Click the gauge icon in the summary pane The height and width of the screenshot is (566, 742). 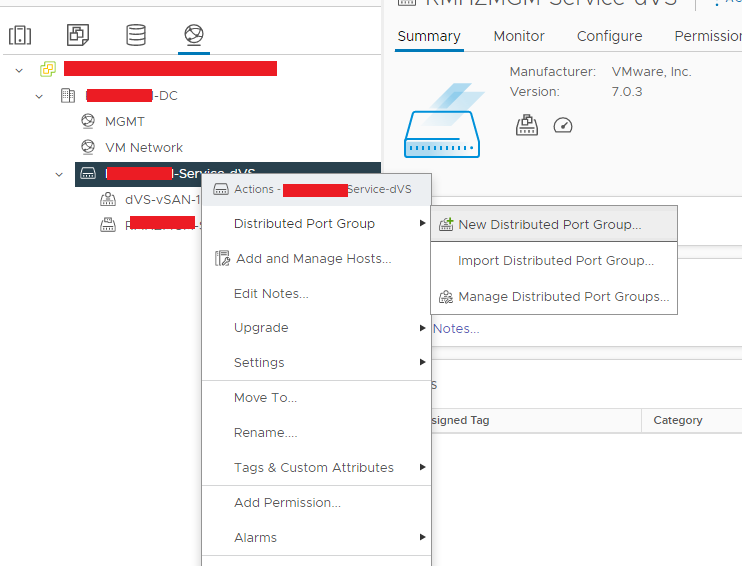point(563,126)
